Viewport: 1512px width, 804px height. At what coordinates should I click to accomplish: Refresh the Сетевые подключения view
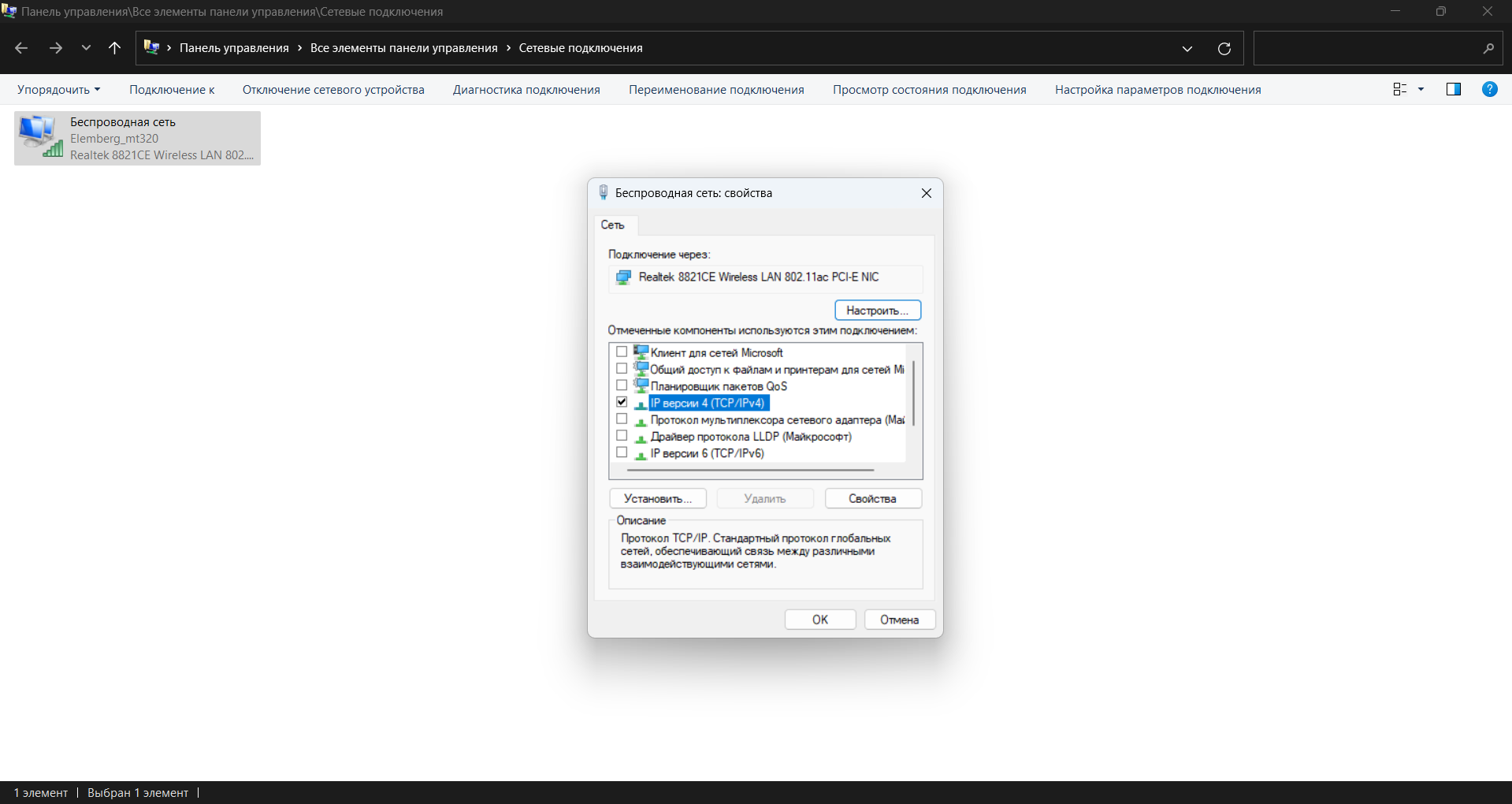(x=1224, y=48)
